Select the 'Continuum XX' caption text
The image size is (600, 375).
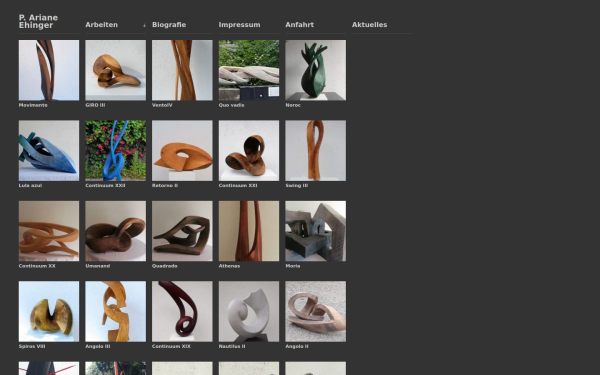37,266
